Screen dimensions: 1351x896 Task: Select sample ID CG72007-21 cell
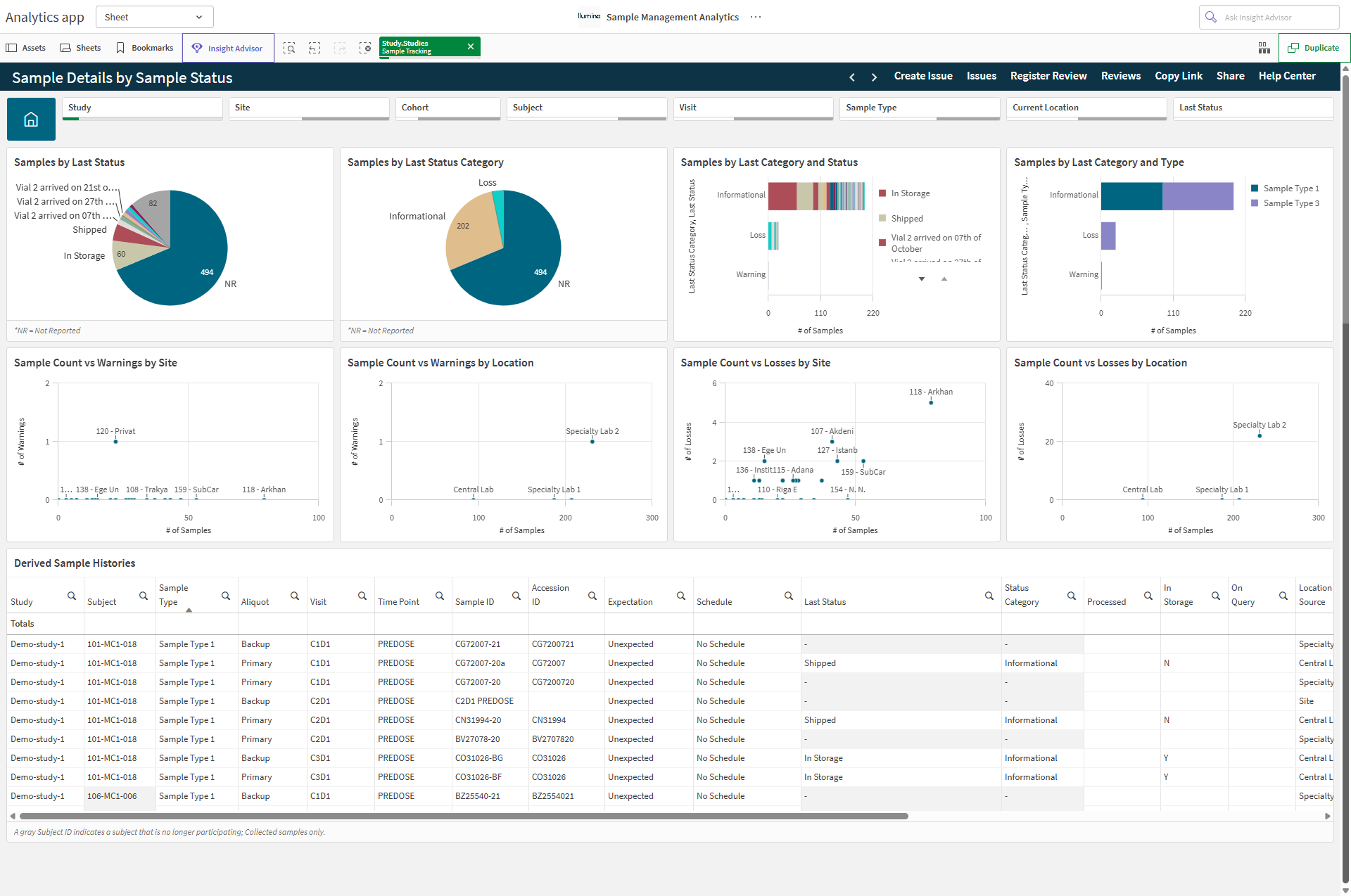click(x=490, y=644)
